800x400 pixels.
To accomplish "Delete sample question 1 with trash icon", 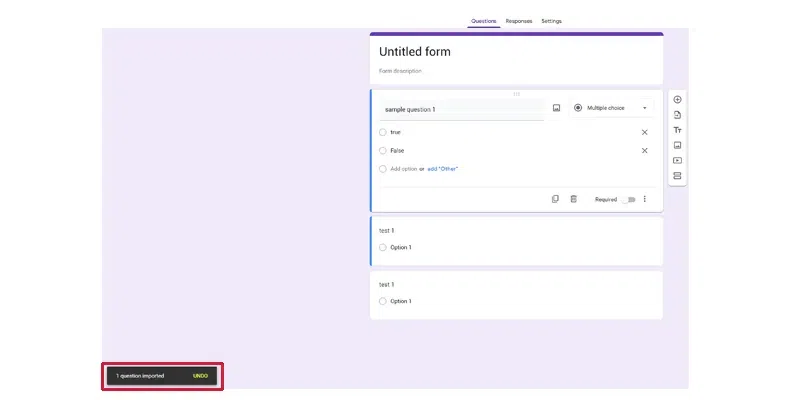I will 573,199.
